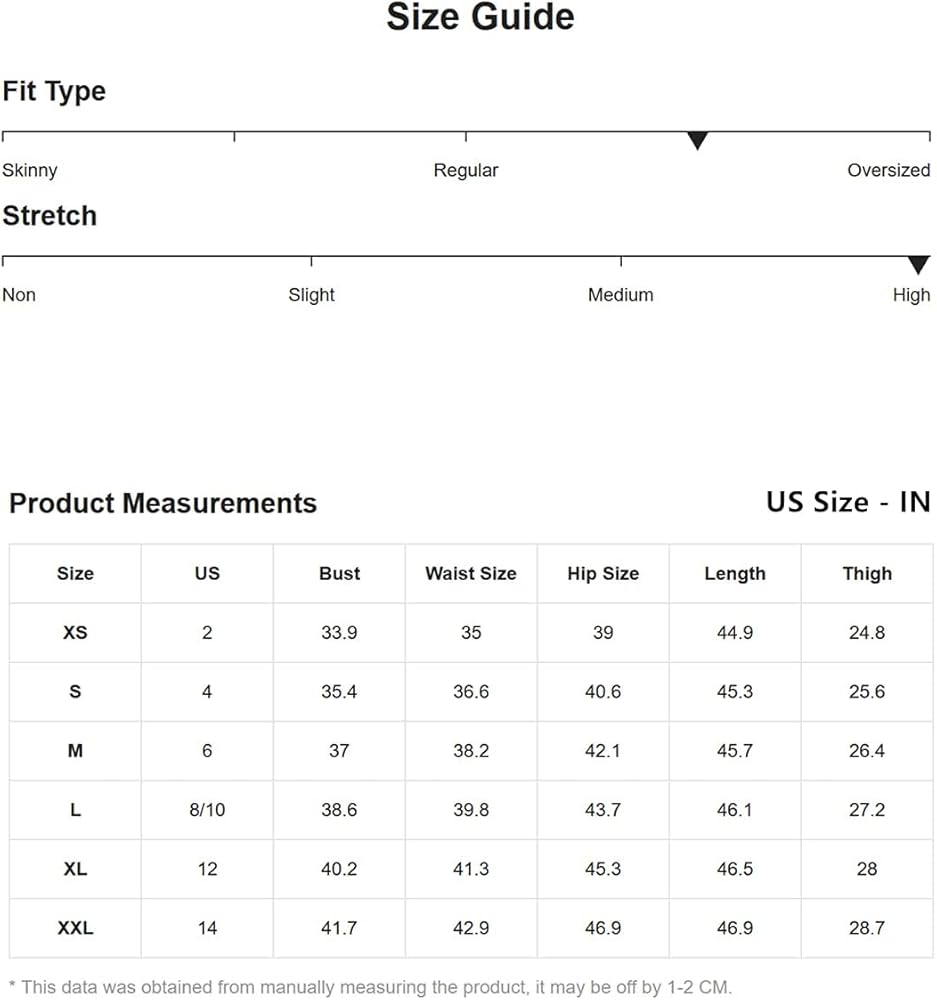The image size is (937, 1000).
Task: Select the XS size row label
Action: (75, 633)
